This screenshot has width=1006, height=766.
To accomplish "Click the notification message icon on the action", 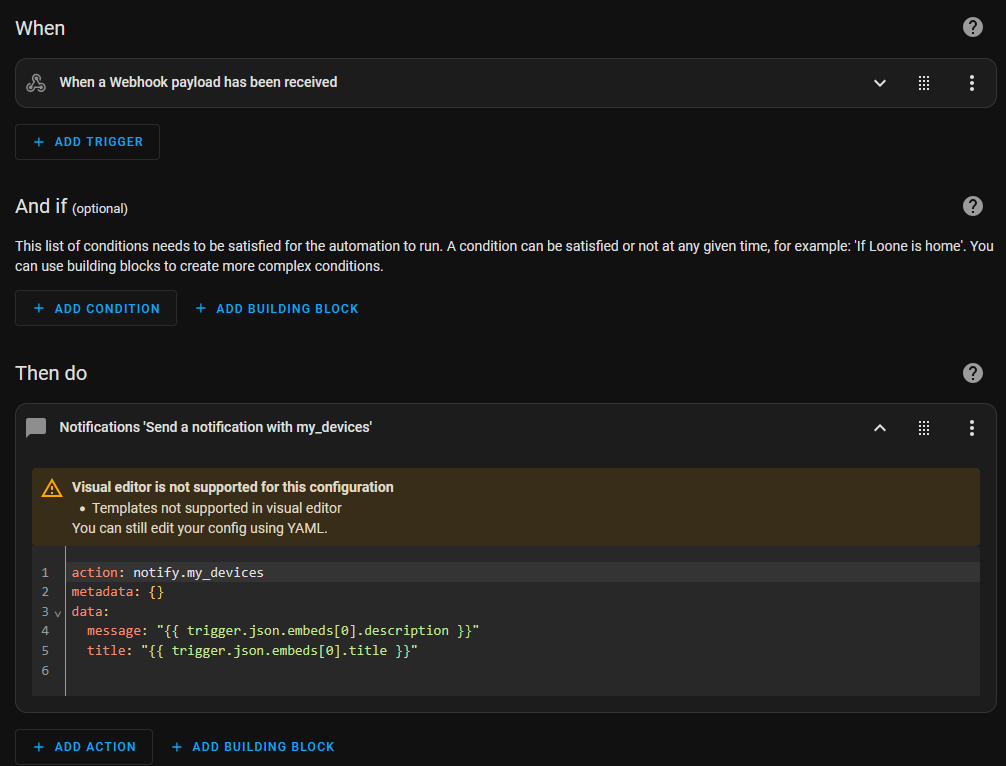I will pos(36,428).
